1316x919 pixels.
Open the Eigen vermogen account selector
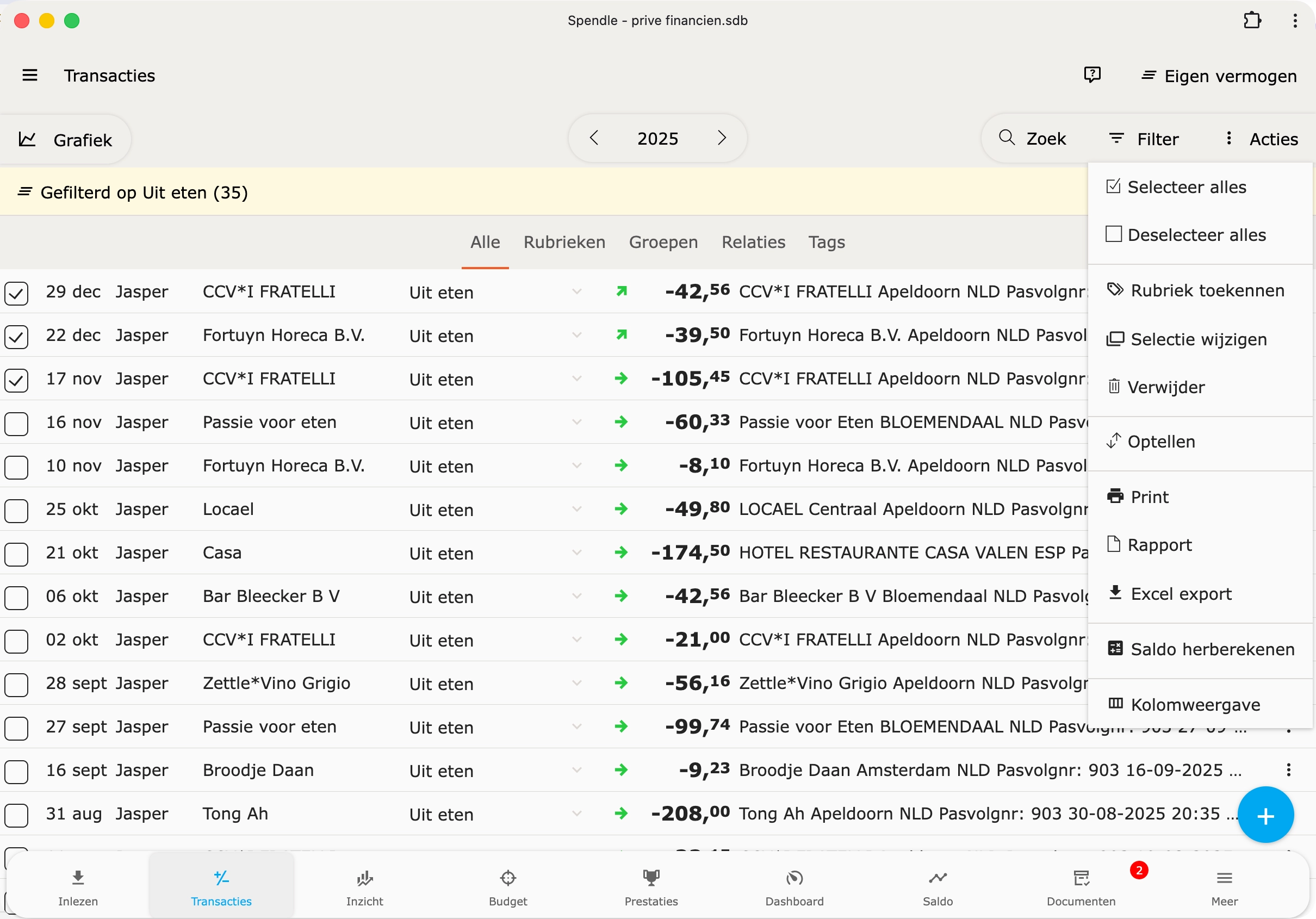1219,76
